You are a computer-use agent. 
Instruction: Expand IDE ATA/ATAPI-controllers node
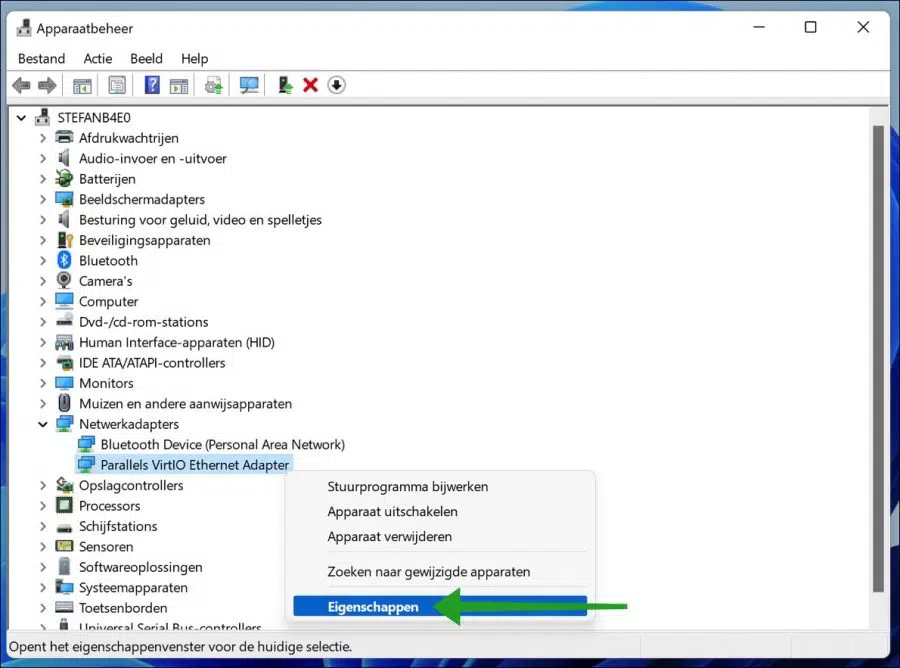point(43,363)
